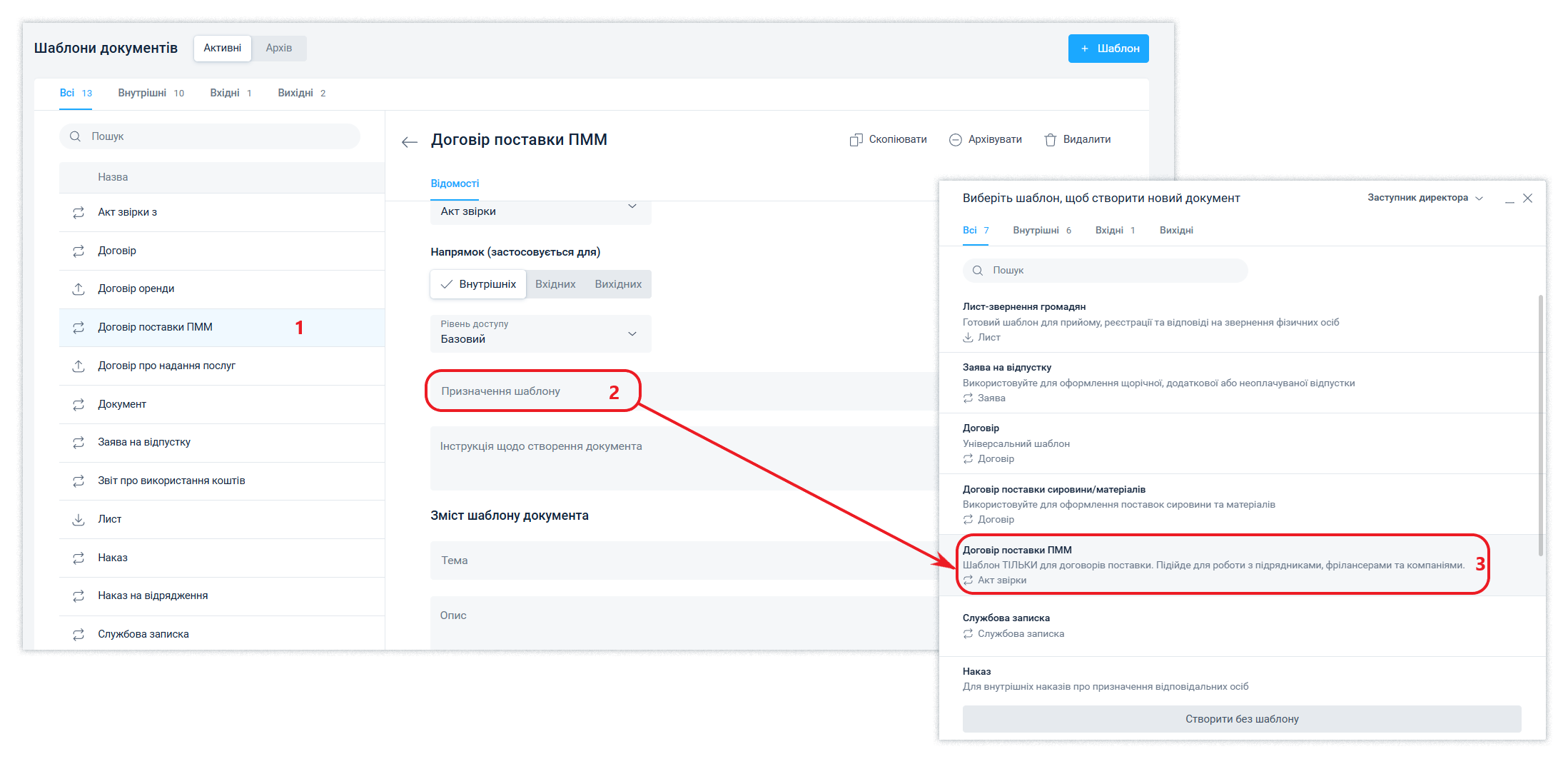The width and height of the screenshot is (1568, 764).
Task: Click the Видалити trash icon
Action: point(1050,140)
